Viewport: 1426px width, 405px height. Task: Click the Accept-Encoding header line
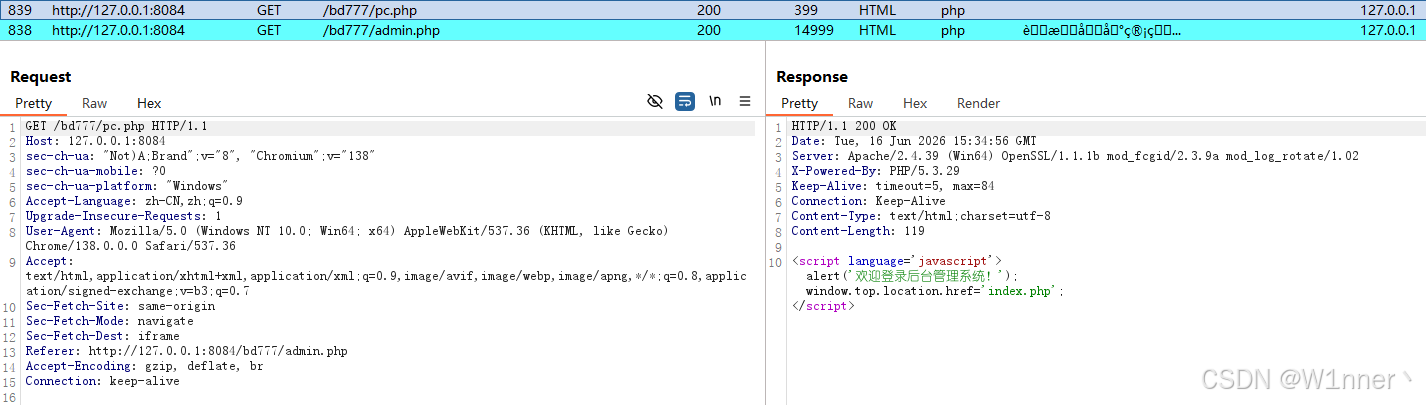(144, 367)
